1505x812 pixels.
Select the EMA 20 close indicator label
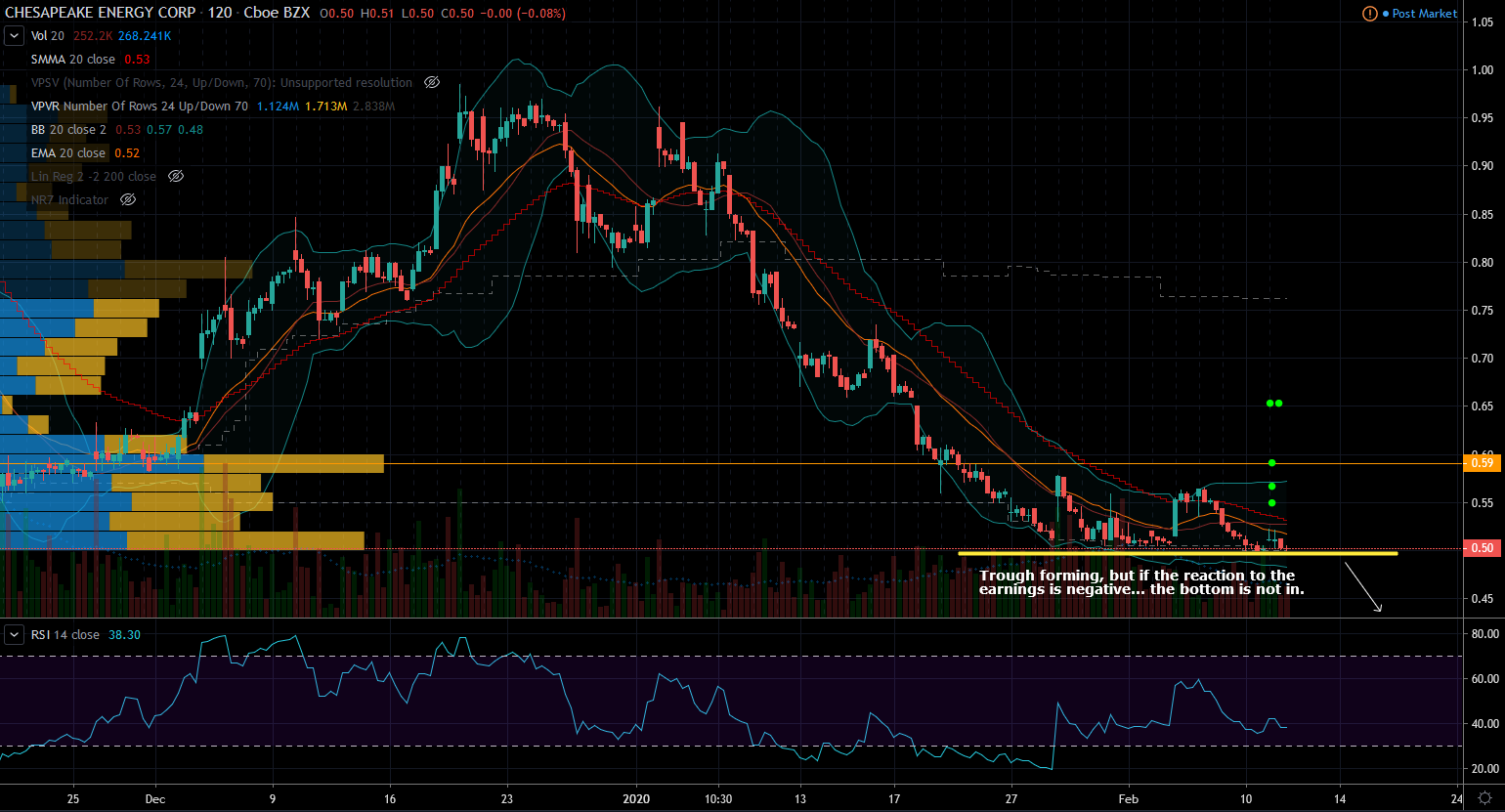coord(68,153)
